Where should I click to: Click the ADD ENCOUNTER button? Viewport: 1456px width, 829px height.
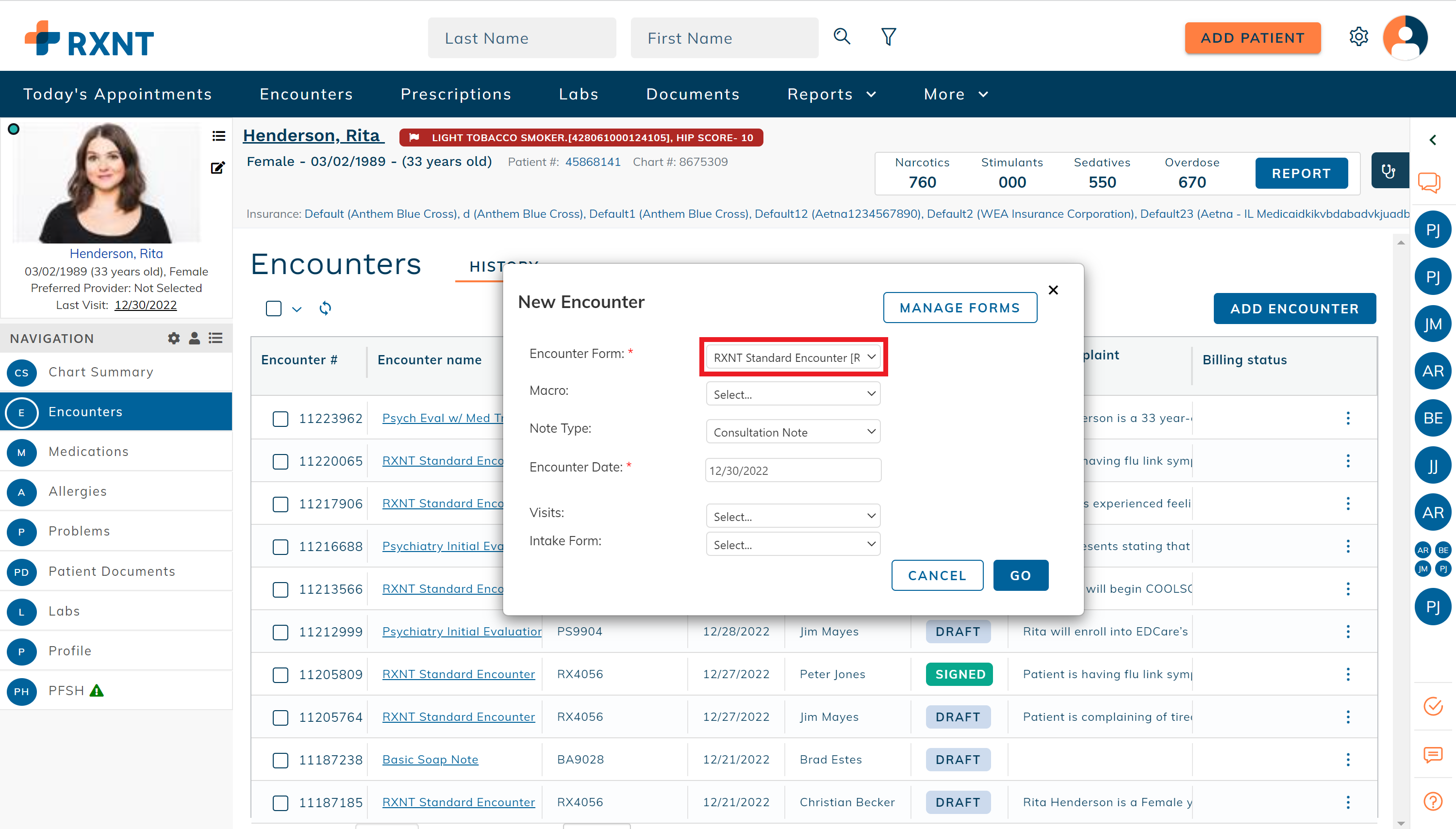[1294, 309]
